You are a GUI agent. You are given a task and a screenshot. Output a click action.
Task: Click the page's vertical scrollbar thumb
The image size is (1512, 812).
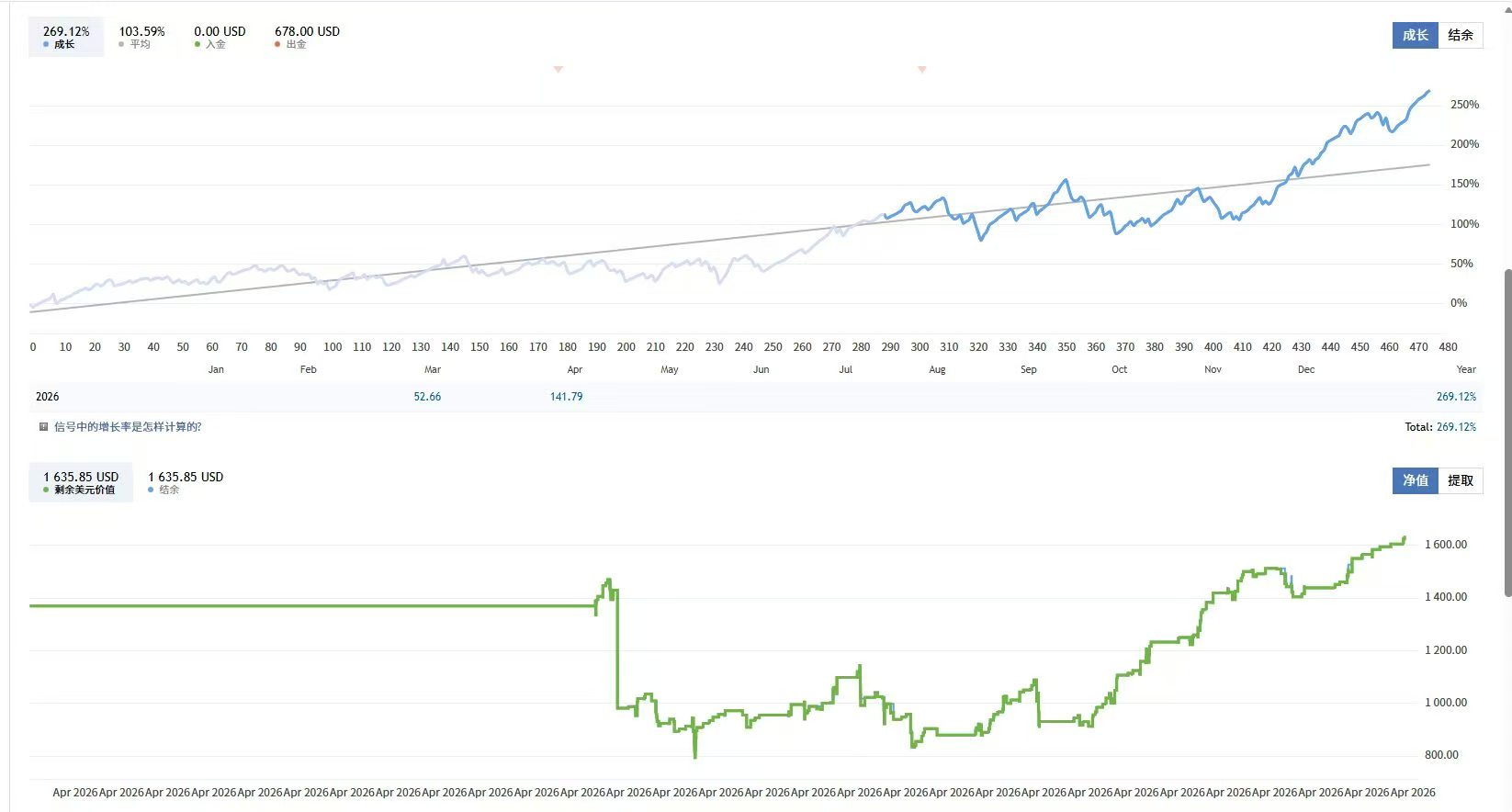(1506, 432)
